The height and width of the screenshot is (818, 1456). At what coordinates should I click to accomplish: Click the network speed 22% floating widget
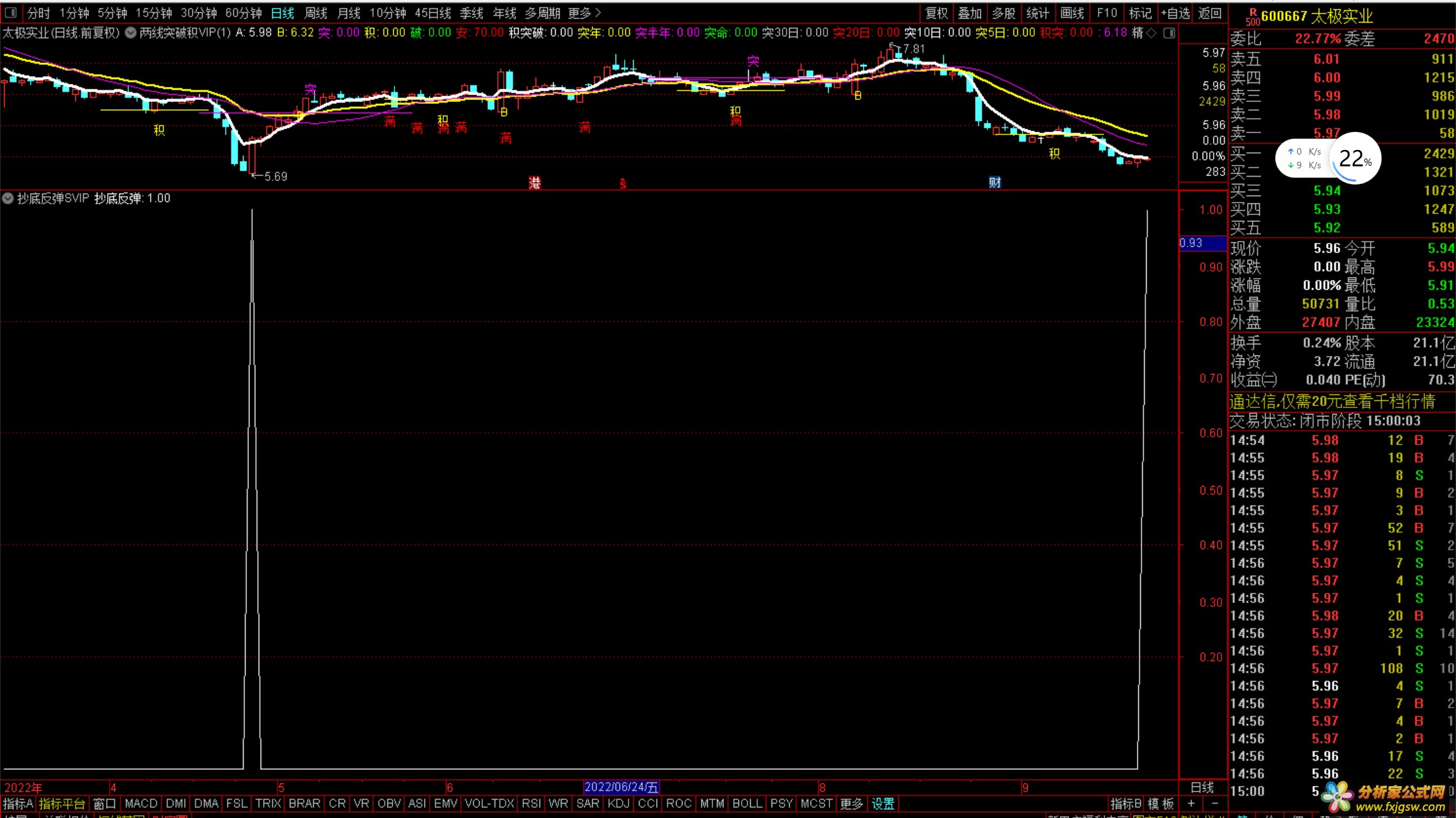(x=1327, y=158)
